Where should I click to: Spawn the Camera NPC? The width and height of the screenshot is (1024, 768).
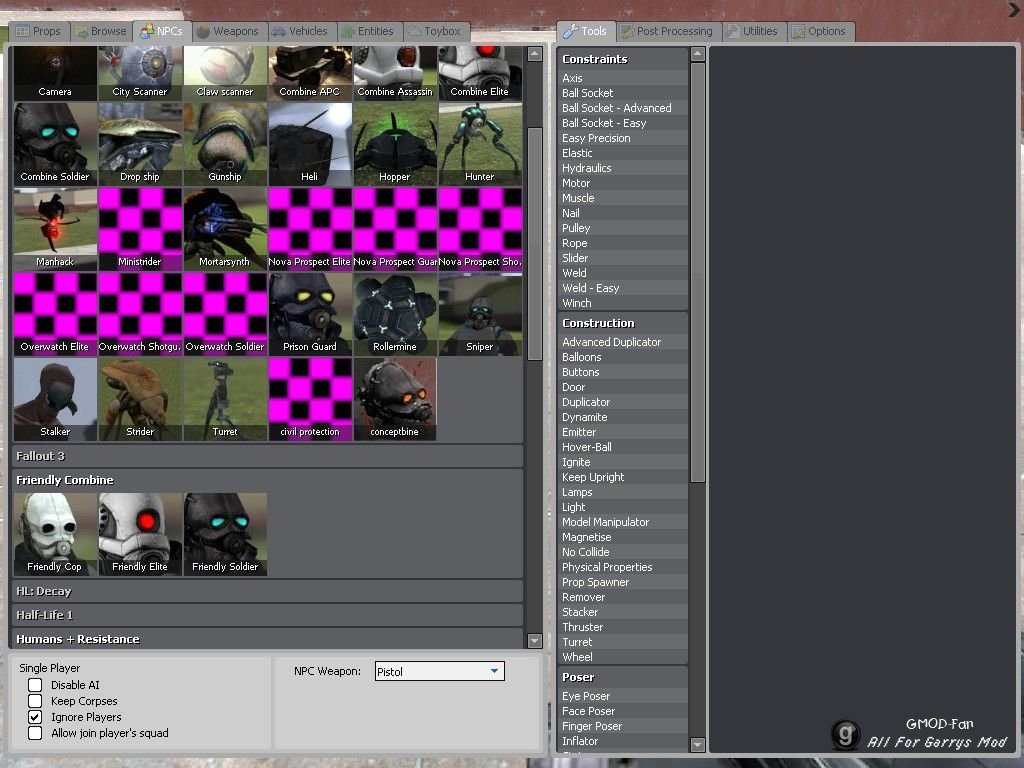(55, 72)
